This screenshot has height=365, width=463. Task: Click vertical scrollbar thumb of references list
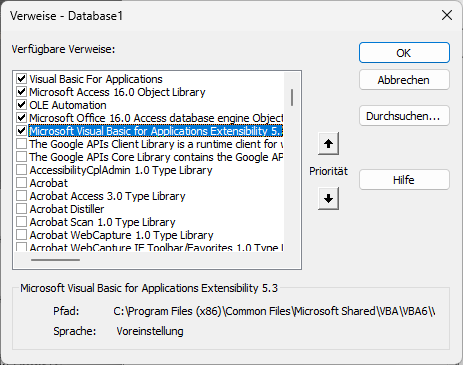292,97
